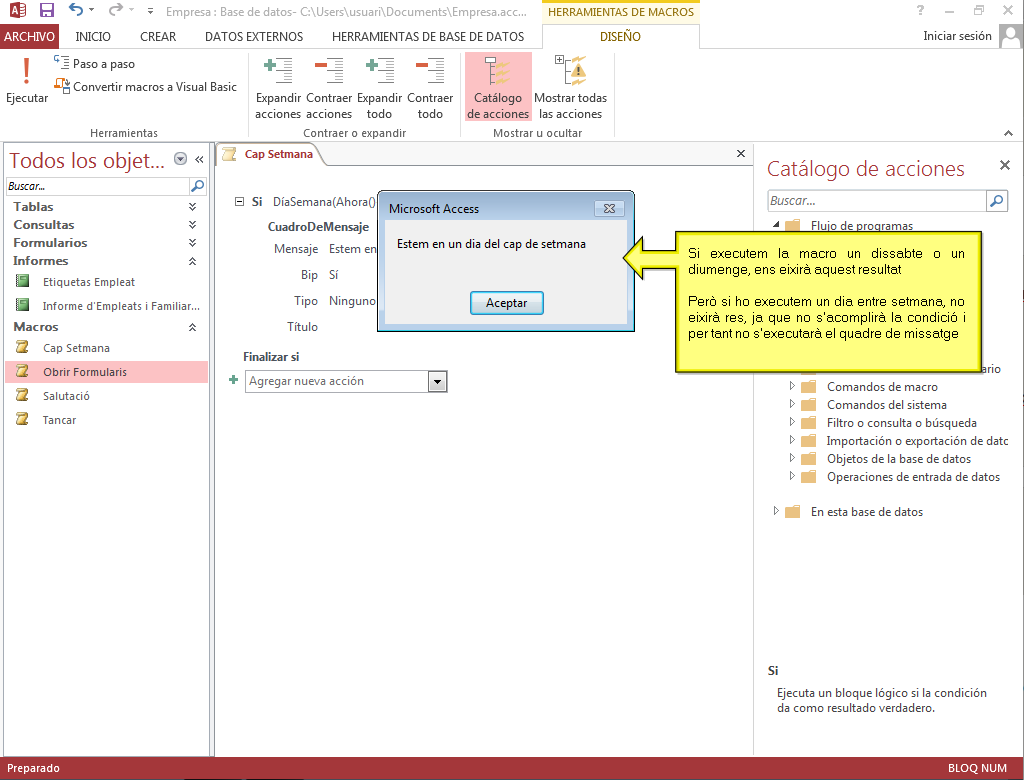Viewport: 1024px width, 780px height.
Task: Click Mostrar todas las acciones
Action: [x=570, y=88]
